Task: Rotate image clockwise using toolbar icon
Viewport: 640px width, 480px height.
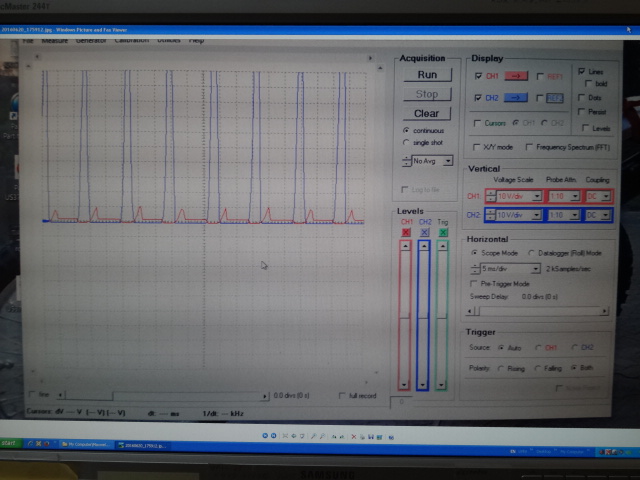Action: point(334,437)
